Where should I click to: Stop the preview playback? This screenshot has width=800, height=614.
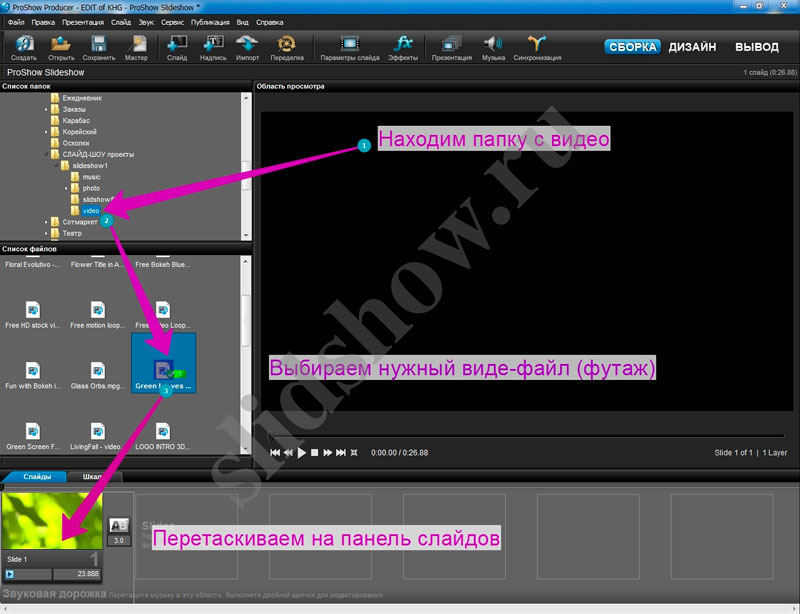click(315, 453)
